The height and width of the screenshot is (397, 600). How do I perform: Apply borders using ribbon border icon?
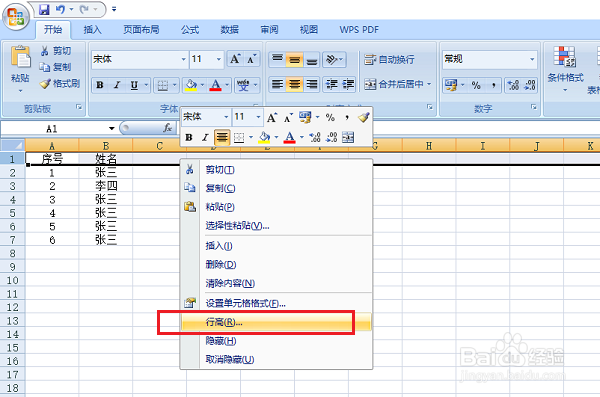[163, 85]
